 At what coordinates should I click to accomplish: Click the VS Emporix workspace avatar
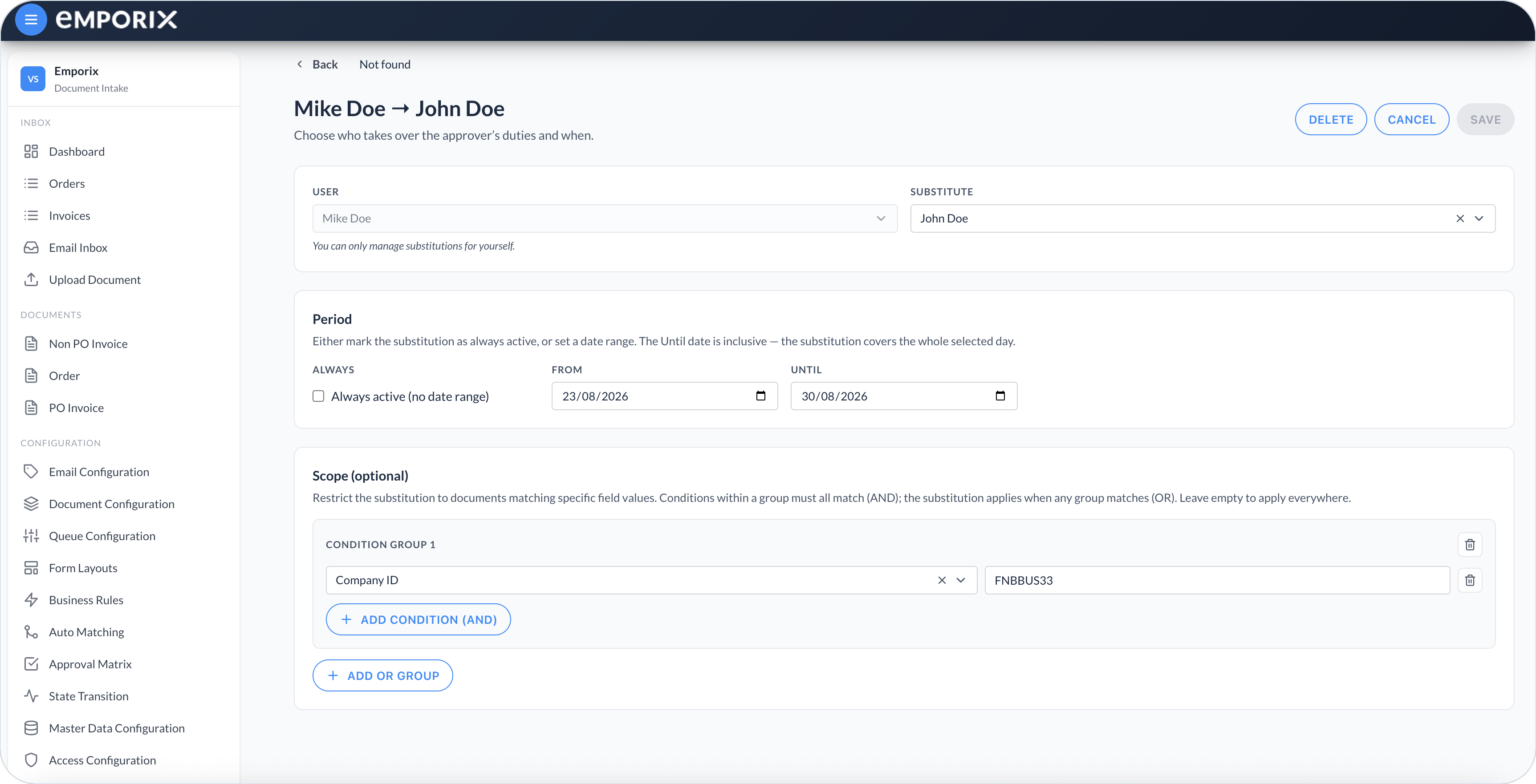pos(33,79)
